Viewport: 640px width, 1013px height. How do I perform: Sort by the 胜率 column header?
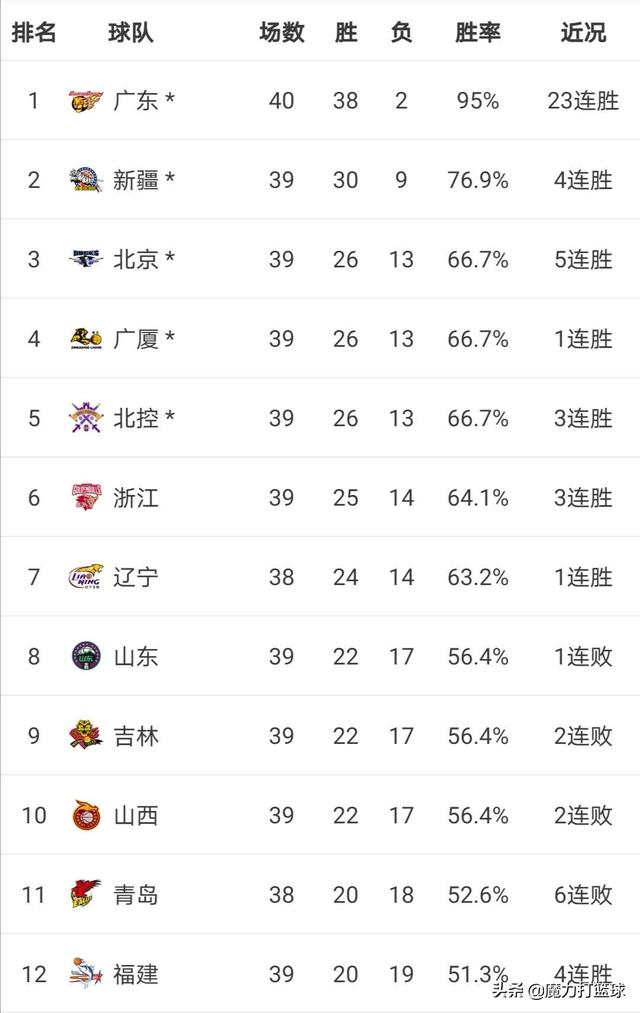(x=478, y=32)
